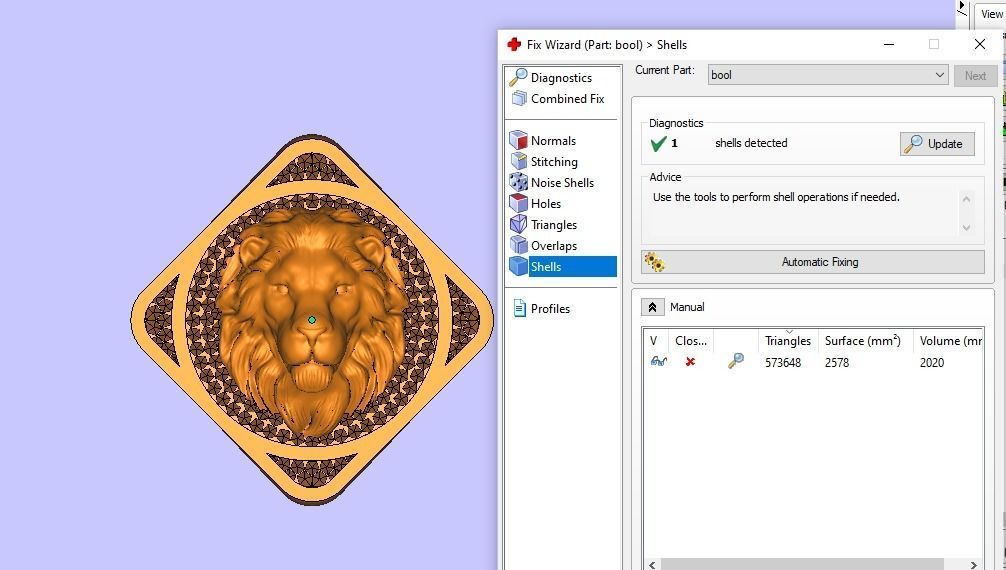
Task: Toggle shell visibility glasses icon
Action: pyautogui.click(x=658, y=361)
